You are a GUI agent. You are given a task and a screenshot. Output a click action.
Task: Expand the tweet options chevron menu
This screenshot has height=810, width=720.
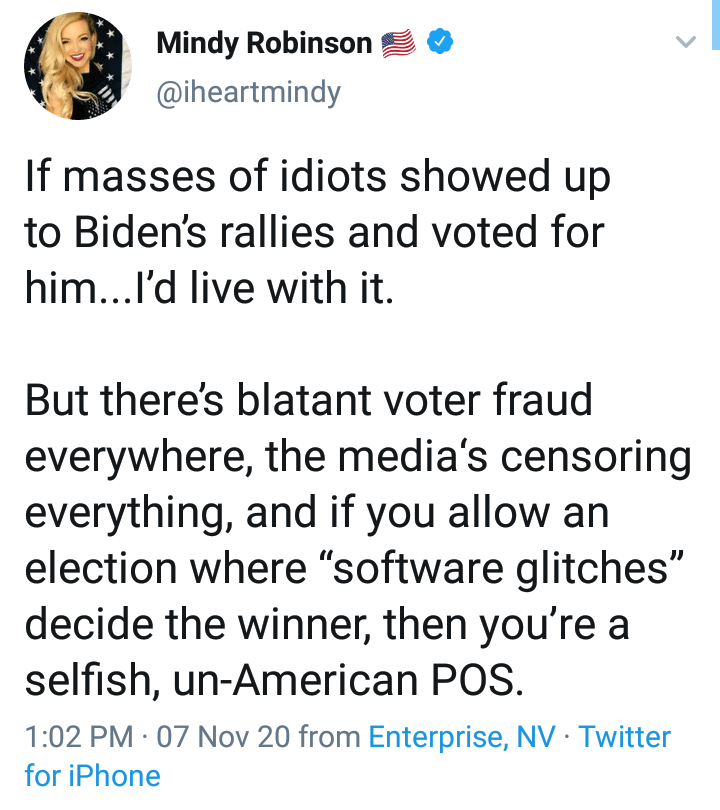(685, 42)
